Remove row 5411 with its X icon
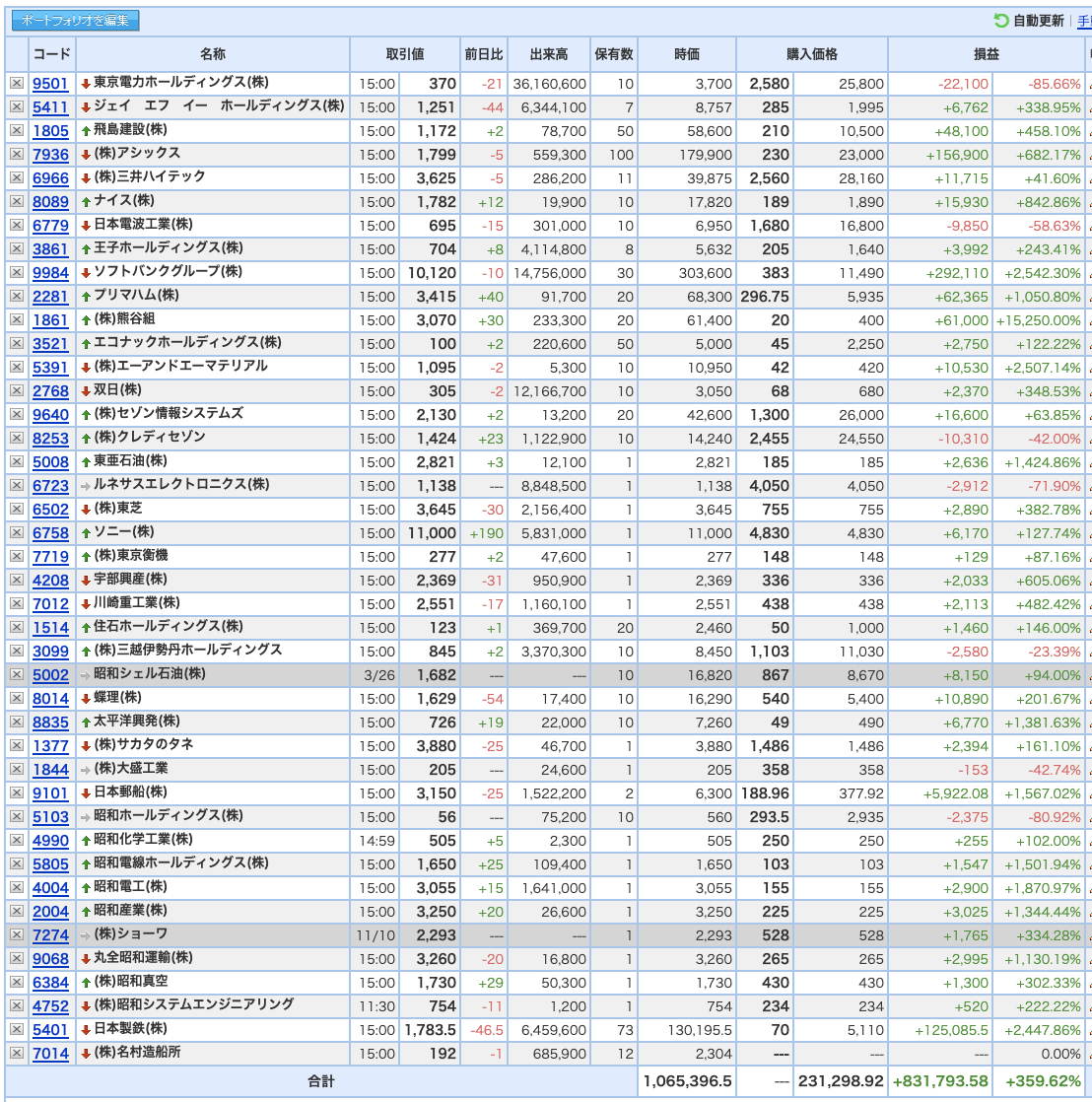The width and height of the screenshot is (1092, 1102). point(17,106)
